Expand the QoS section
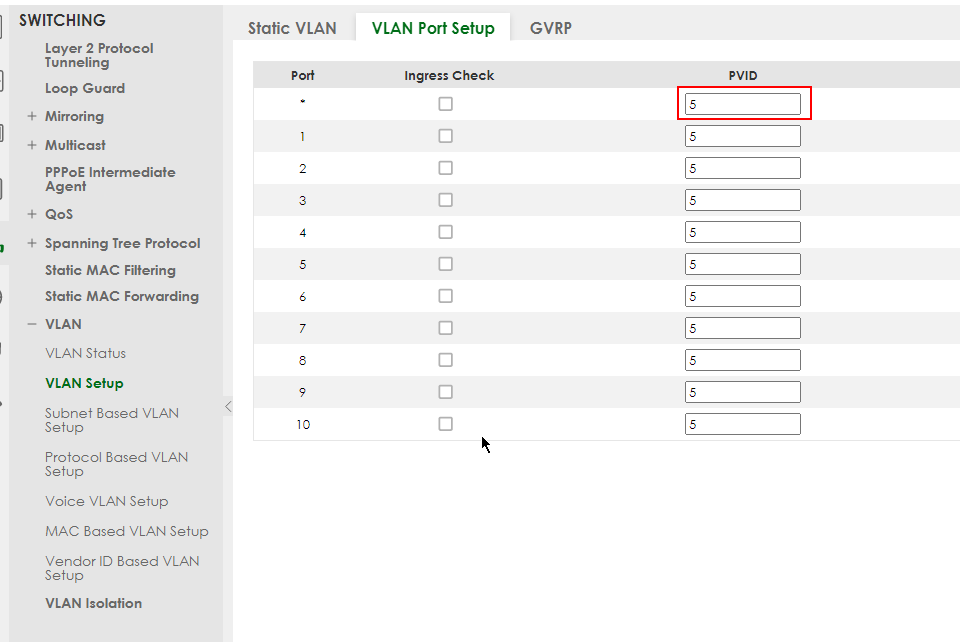The image size is (960, 642). tap(32, 214)
